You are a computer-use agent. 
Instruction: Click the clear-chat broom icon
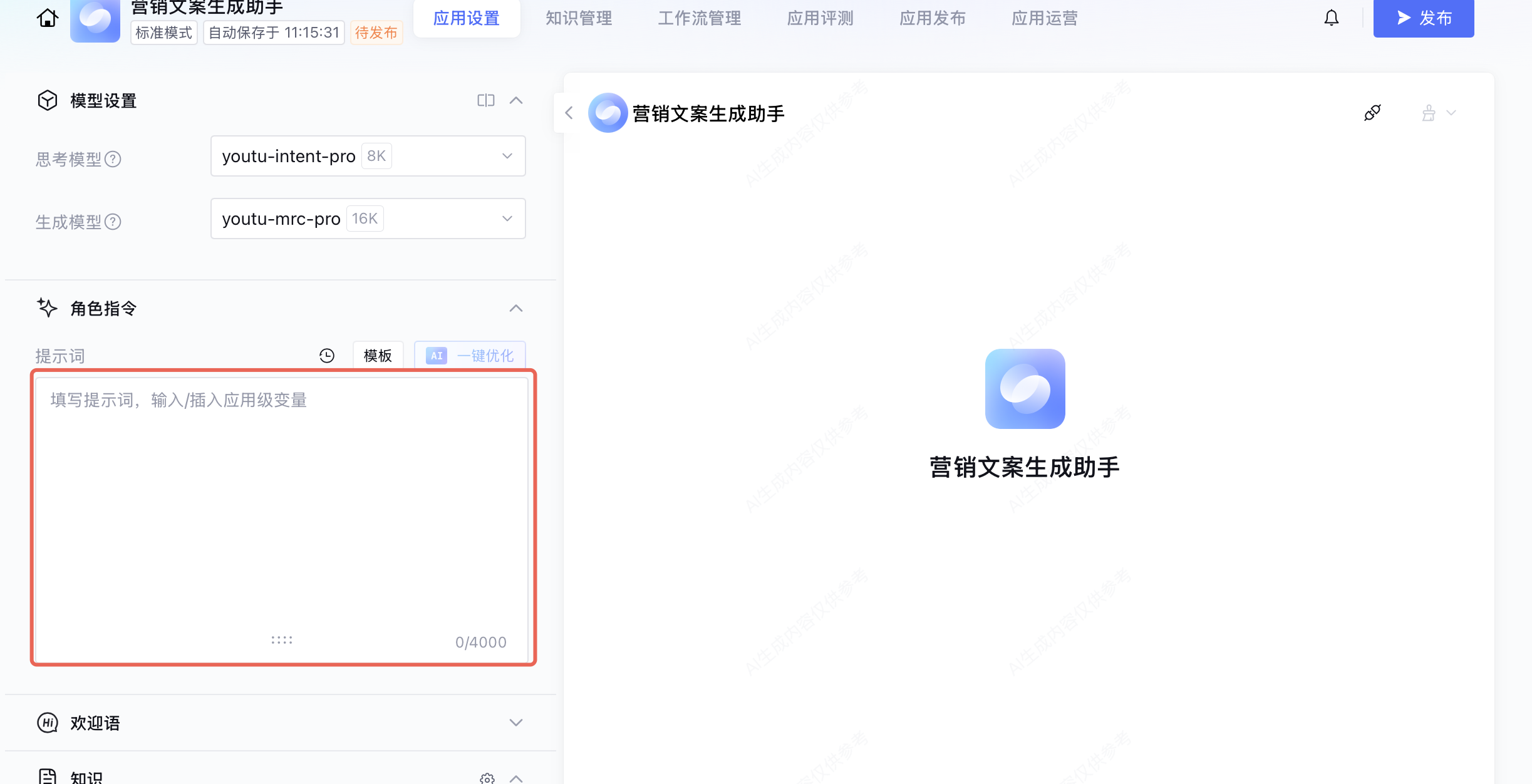pos(1429,113)
